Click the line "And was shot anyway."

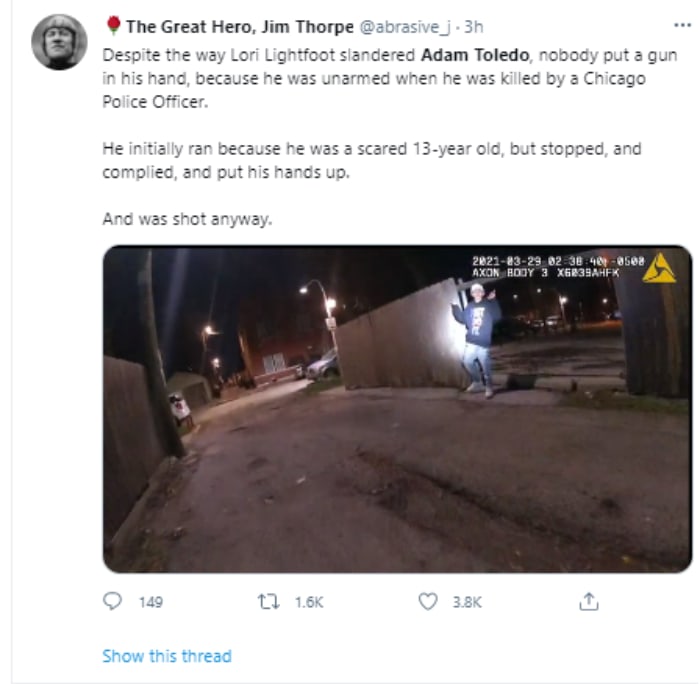[x=187, y=219]
